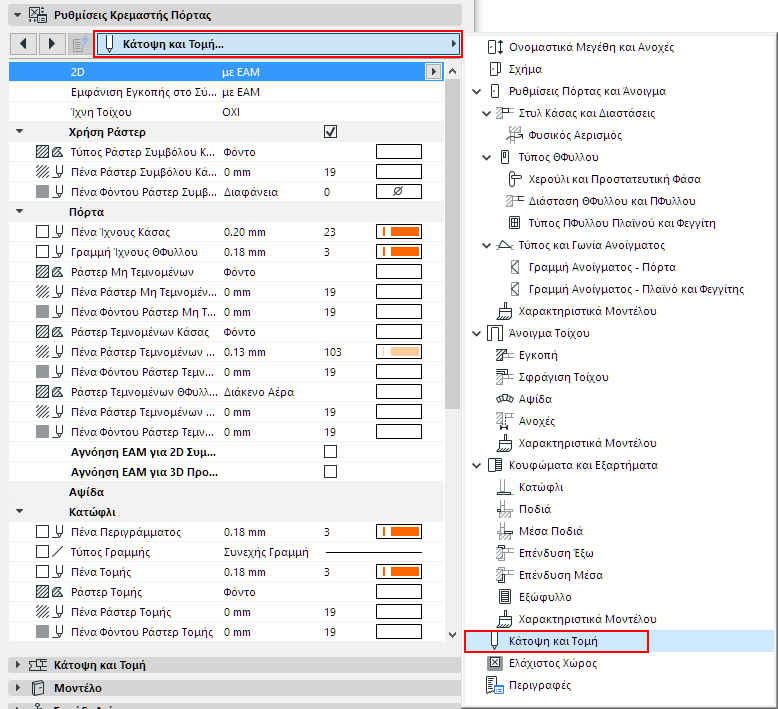Select the Σχήμα page icon
The image size is (778, 709).
pos(495,69)
